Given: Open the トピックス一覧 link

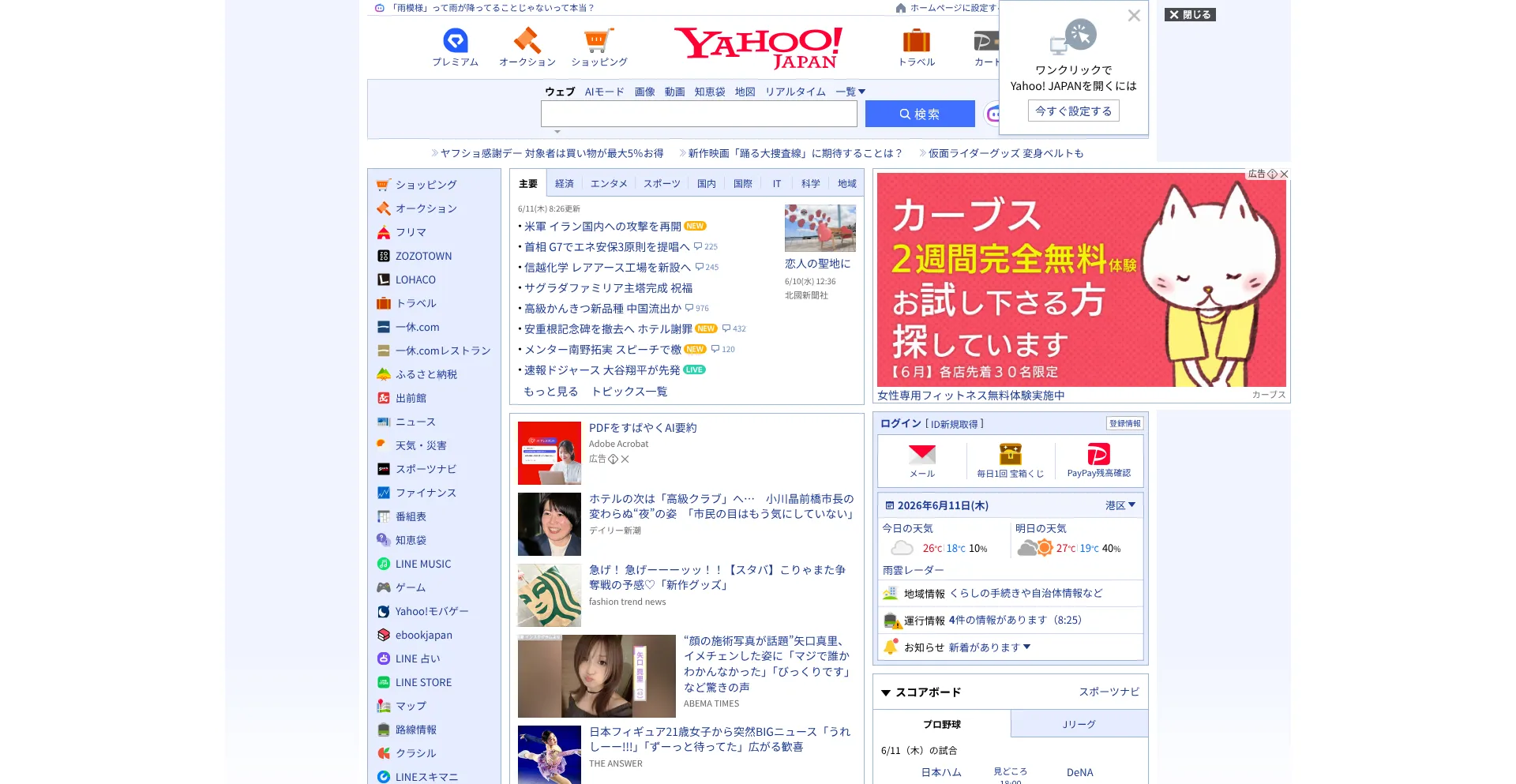Looking at the screenshot, I should (x=629, y=392).
